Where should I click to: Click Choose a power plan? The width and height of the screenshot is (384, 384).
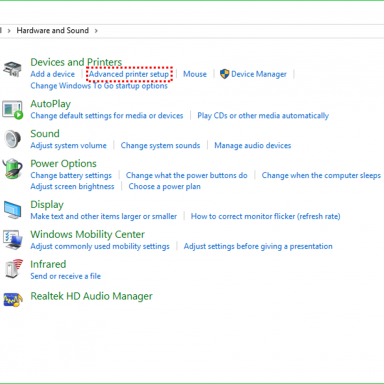tap(165, 186)
